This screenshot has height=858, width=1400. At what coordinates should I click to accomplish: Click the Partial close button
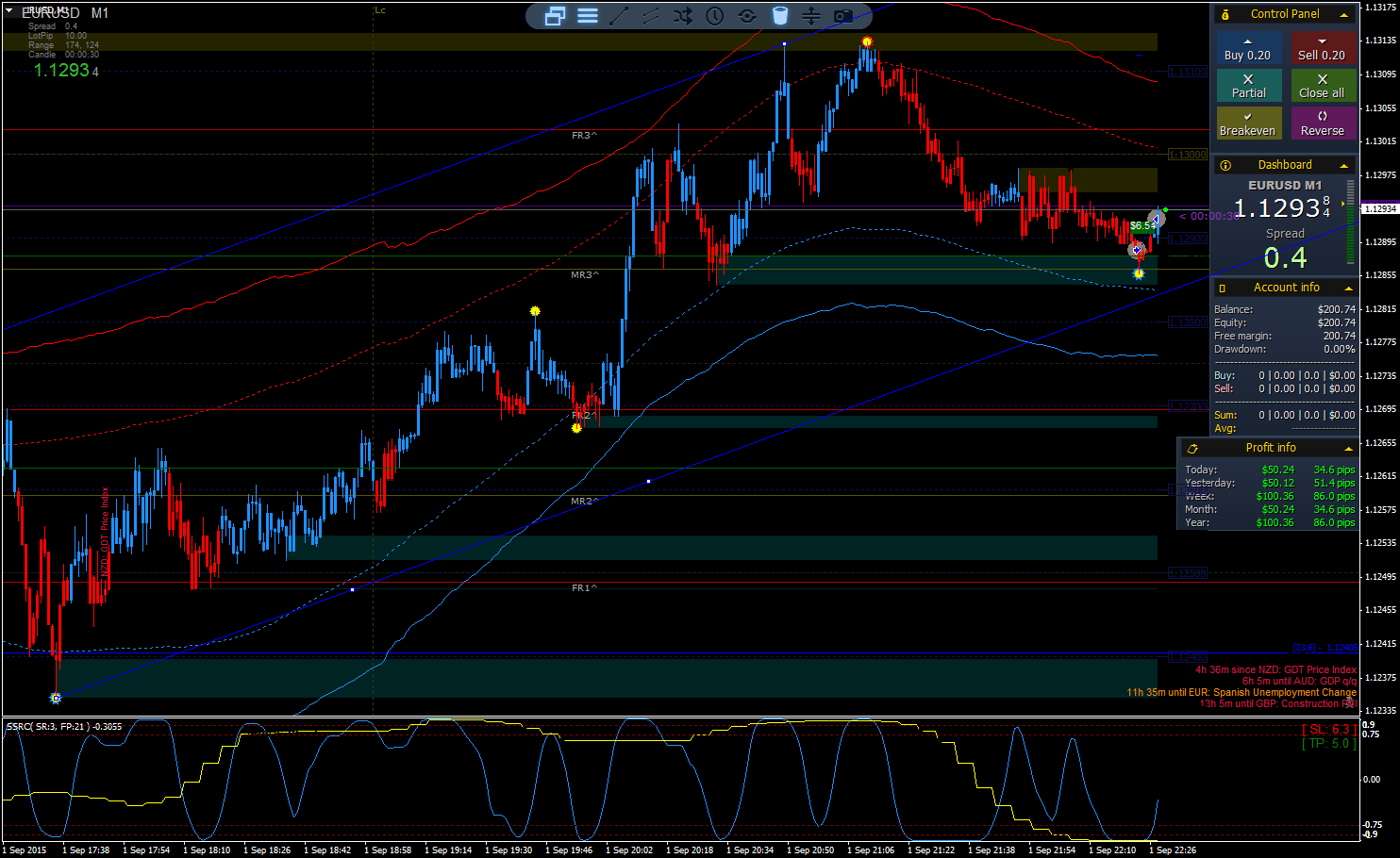(1248, 86)
